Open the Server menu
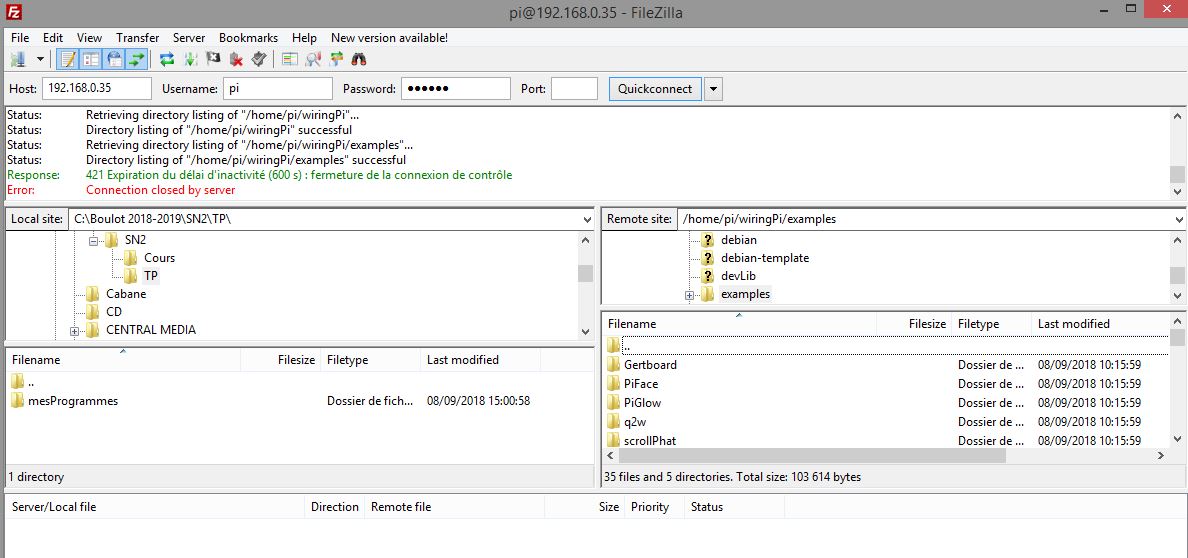1188x558 pixels. click(189, 37)
